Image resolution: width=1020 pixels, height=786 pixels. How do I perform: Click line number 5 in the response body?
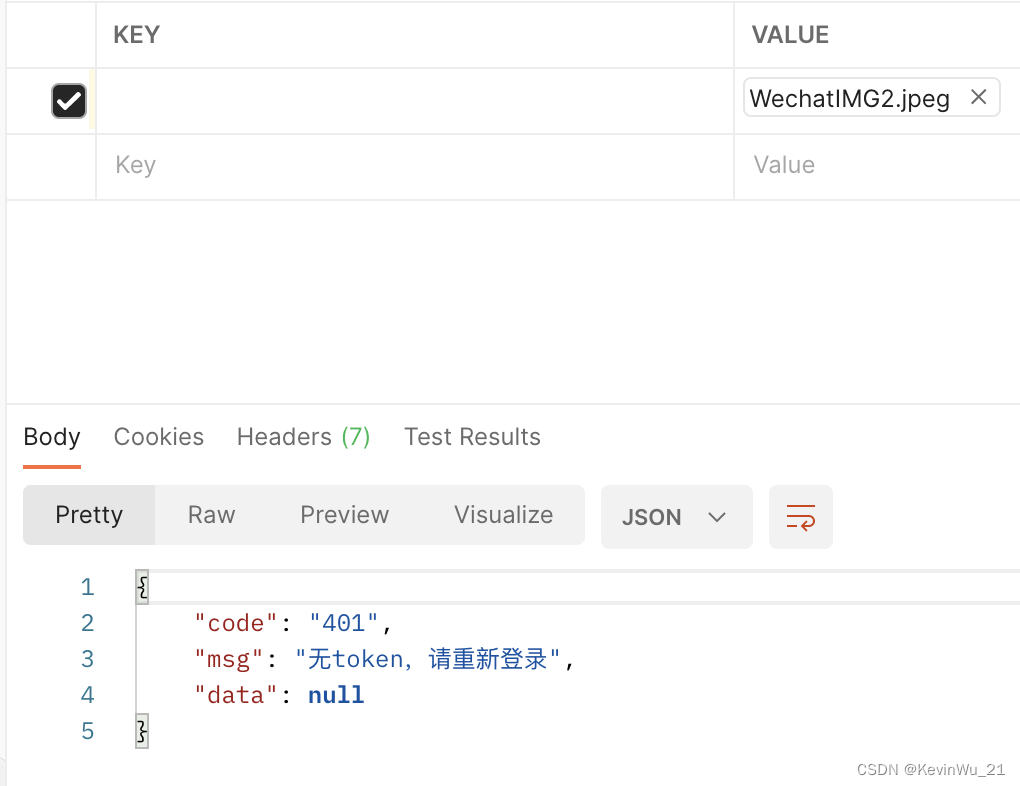87,730
